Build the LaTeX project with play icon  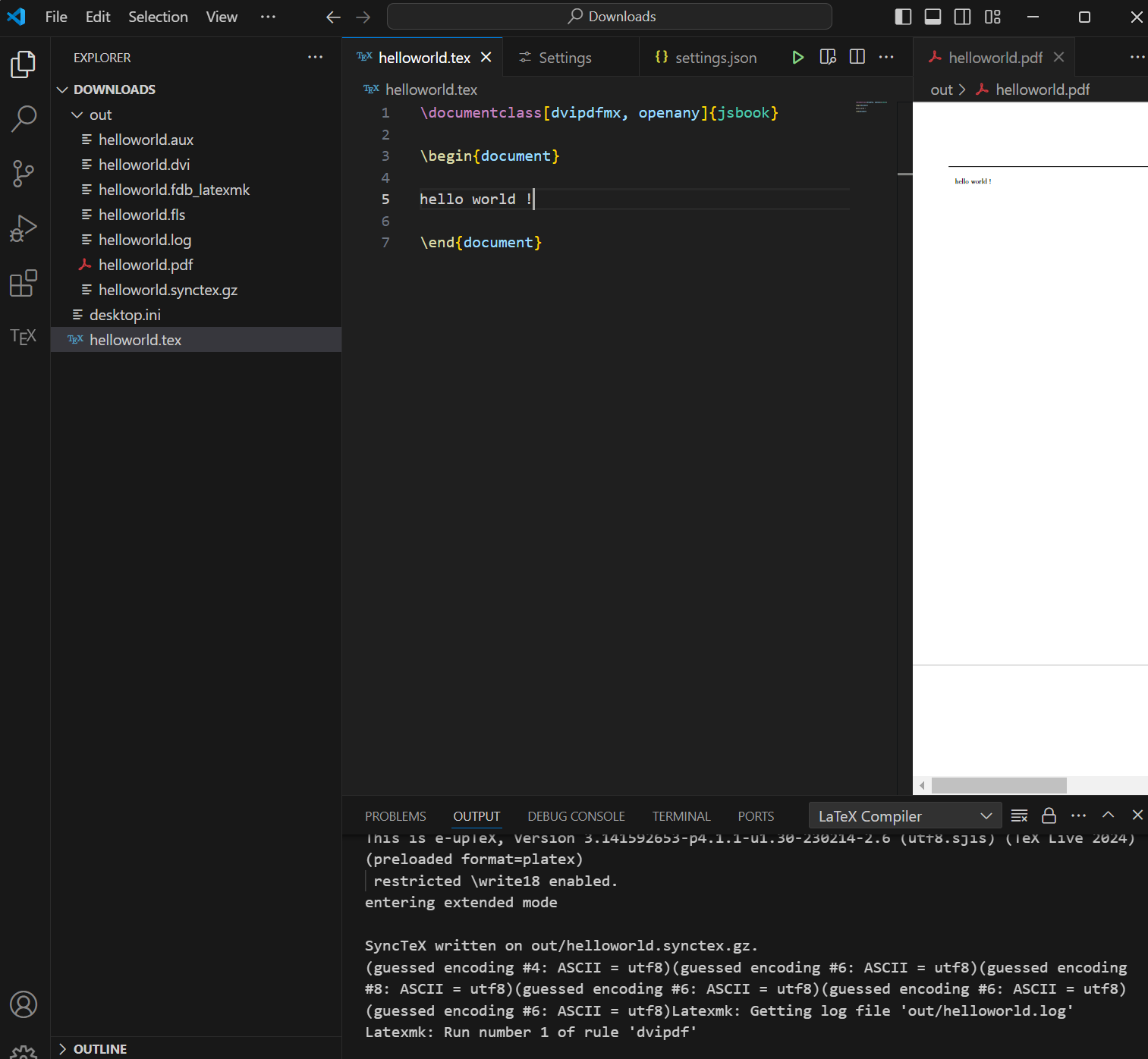pos(797,56)
